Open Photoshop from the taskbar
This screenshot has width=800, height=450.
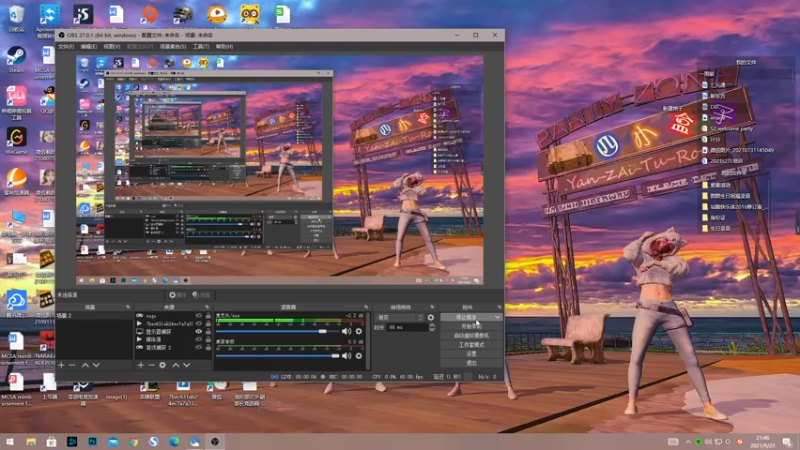click(92, 442)
